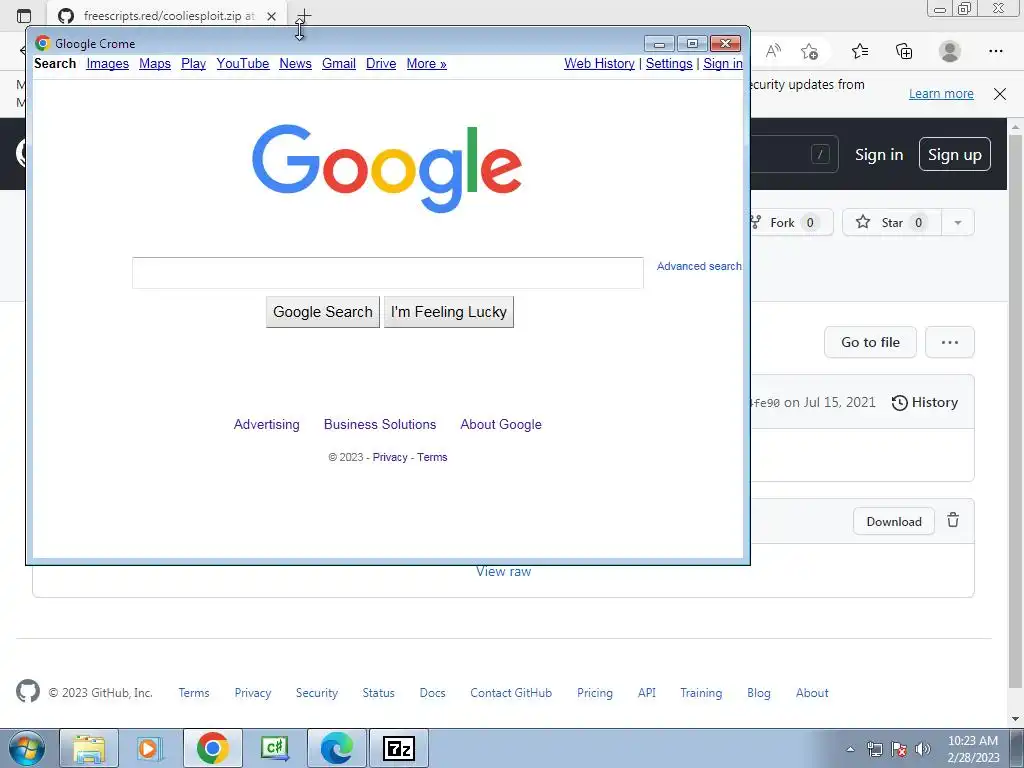Click the Fork button on GitHub

click(x=792, y=223)
